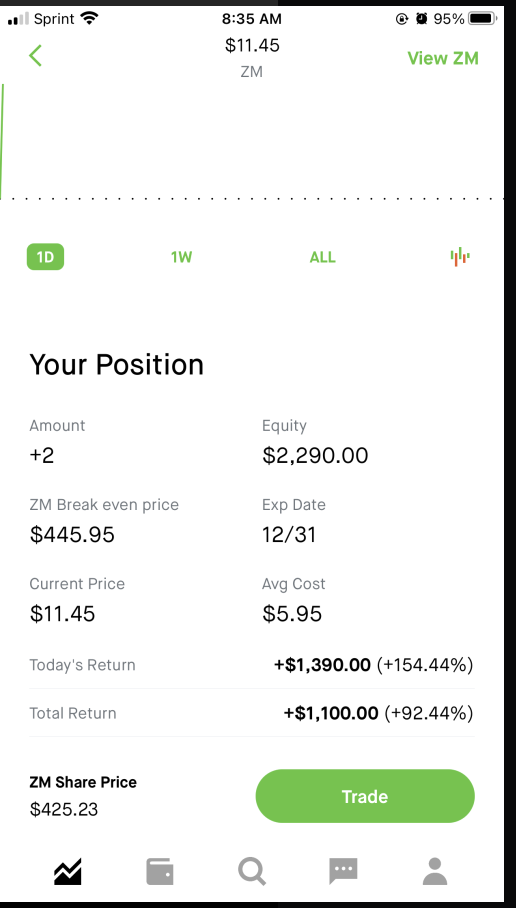The width and height of the screenshot is (516, 908).
Task: Select the 1W time range
Action: [181, 257]
